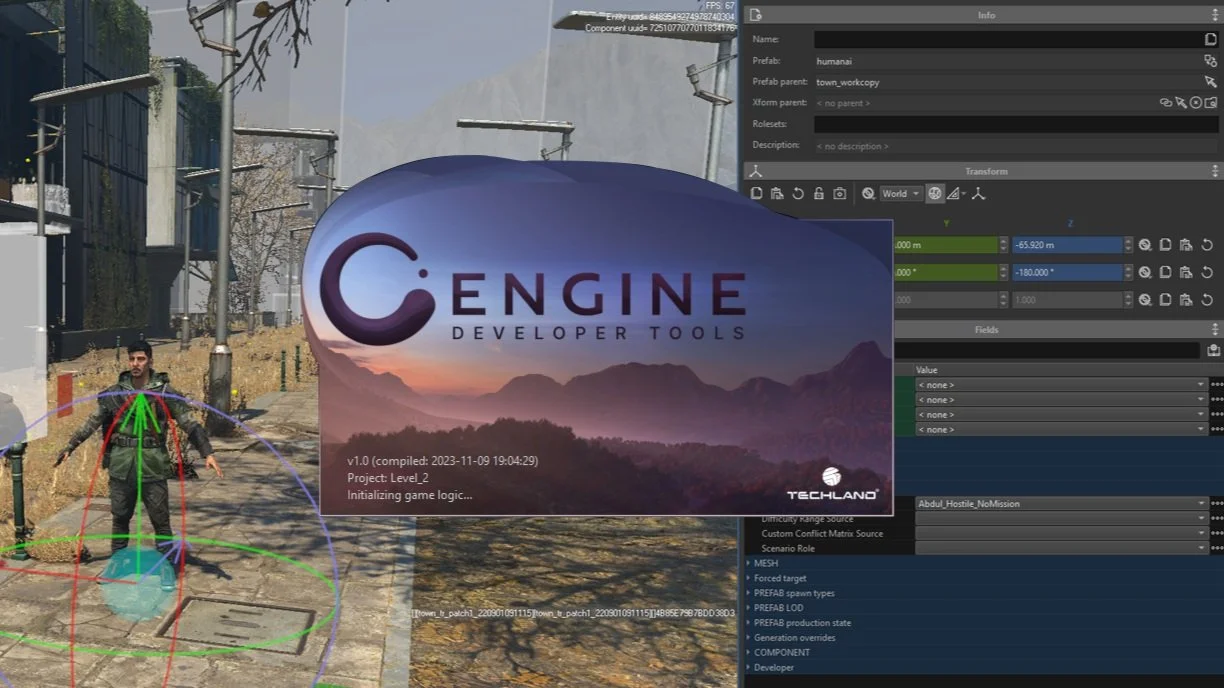Paste values on the -65.920 m position row
This screenshot has height=688, width=1224.
point(1186,245)
